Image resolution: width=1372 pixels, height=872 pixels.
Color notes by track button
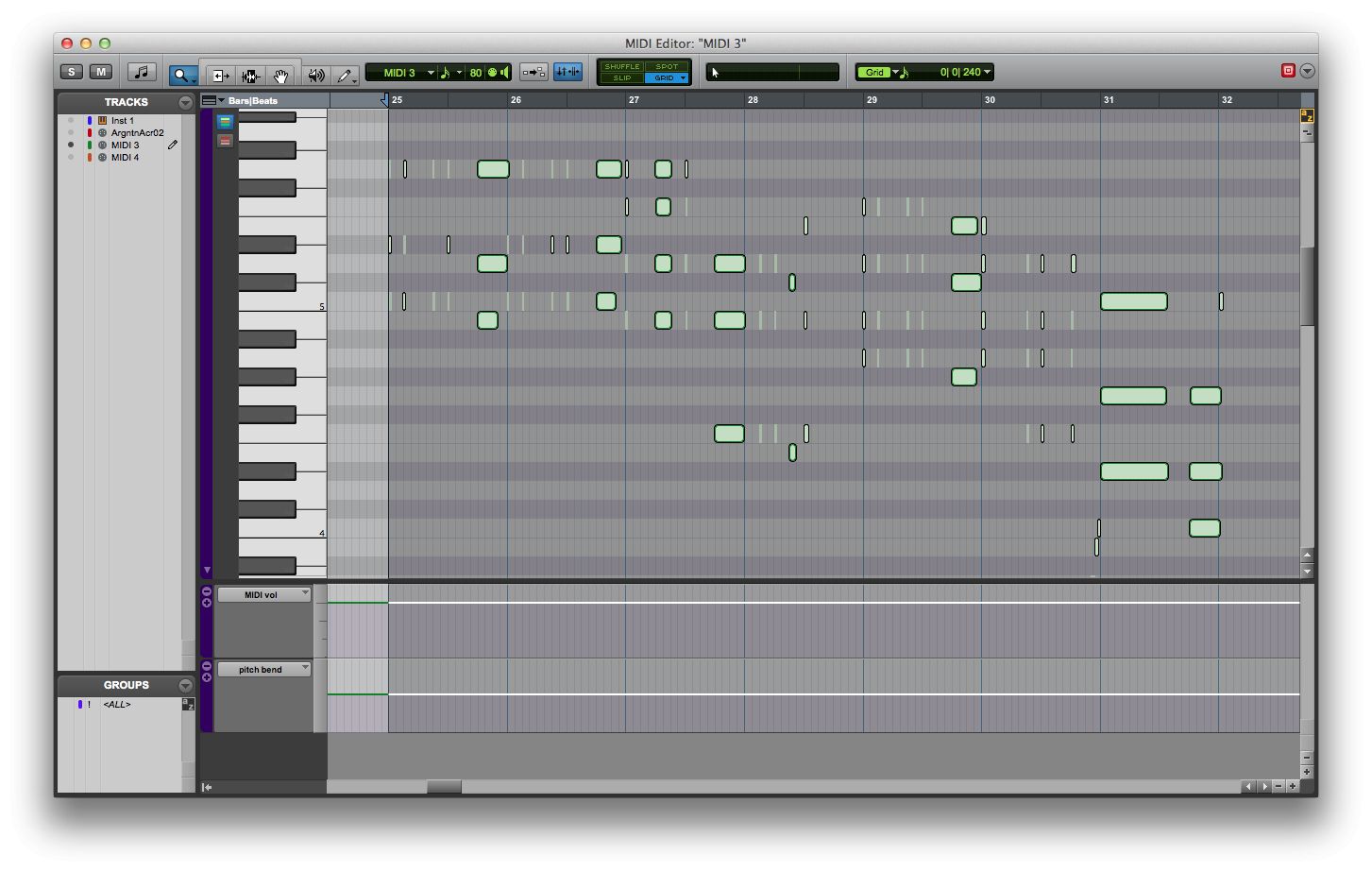click(x=225, y=122)
